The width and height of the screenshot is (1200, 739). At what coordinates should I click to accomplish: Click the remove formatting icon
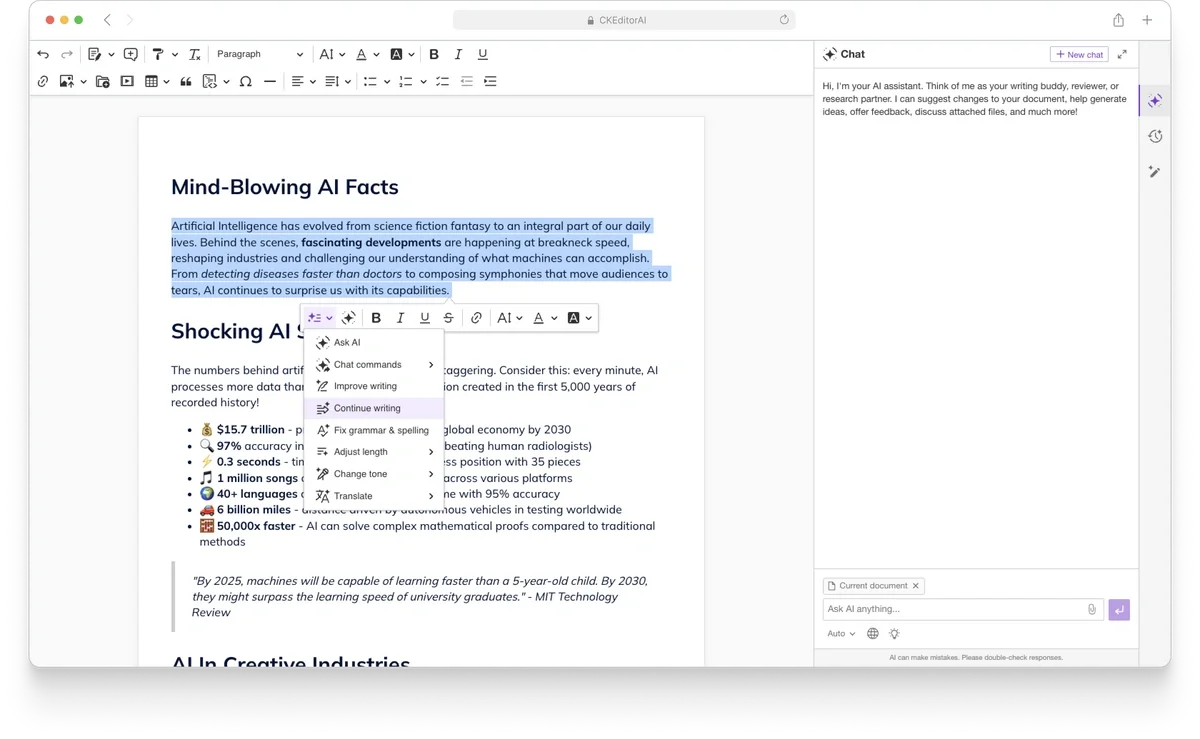pyautogui.click(x=195, y=54)
